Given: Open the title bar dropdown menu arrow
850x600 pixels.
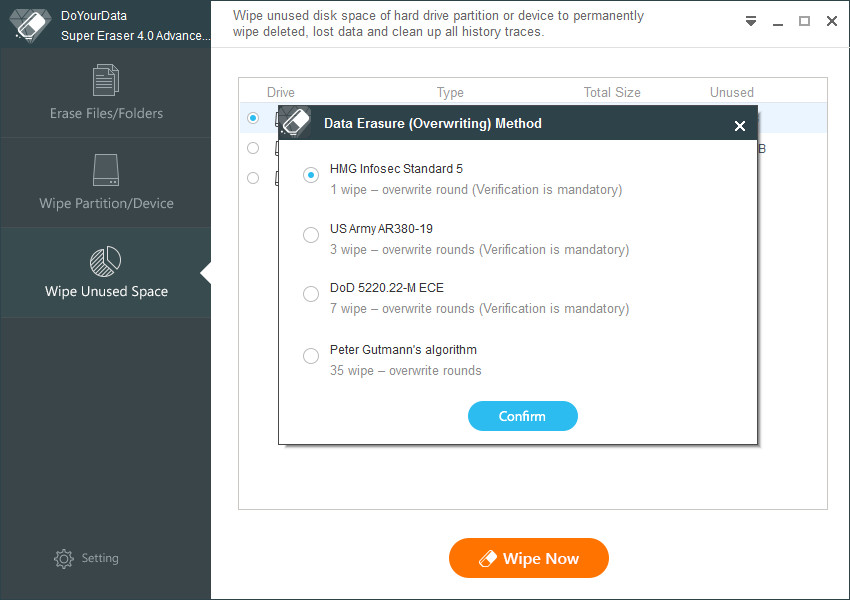Looking at the screenshot, I should pyautogui.click(x=751, y=21).
